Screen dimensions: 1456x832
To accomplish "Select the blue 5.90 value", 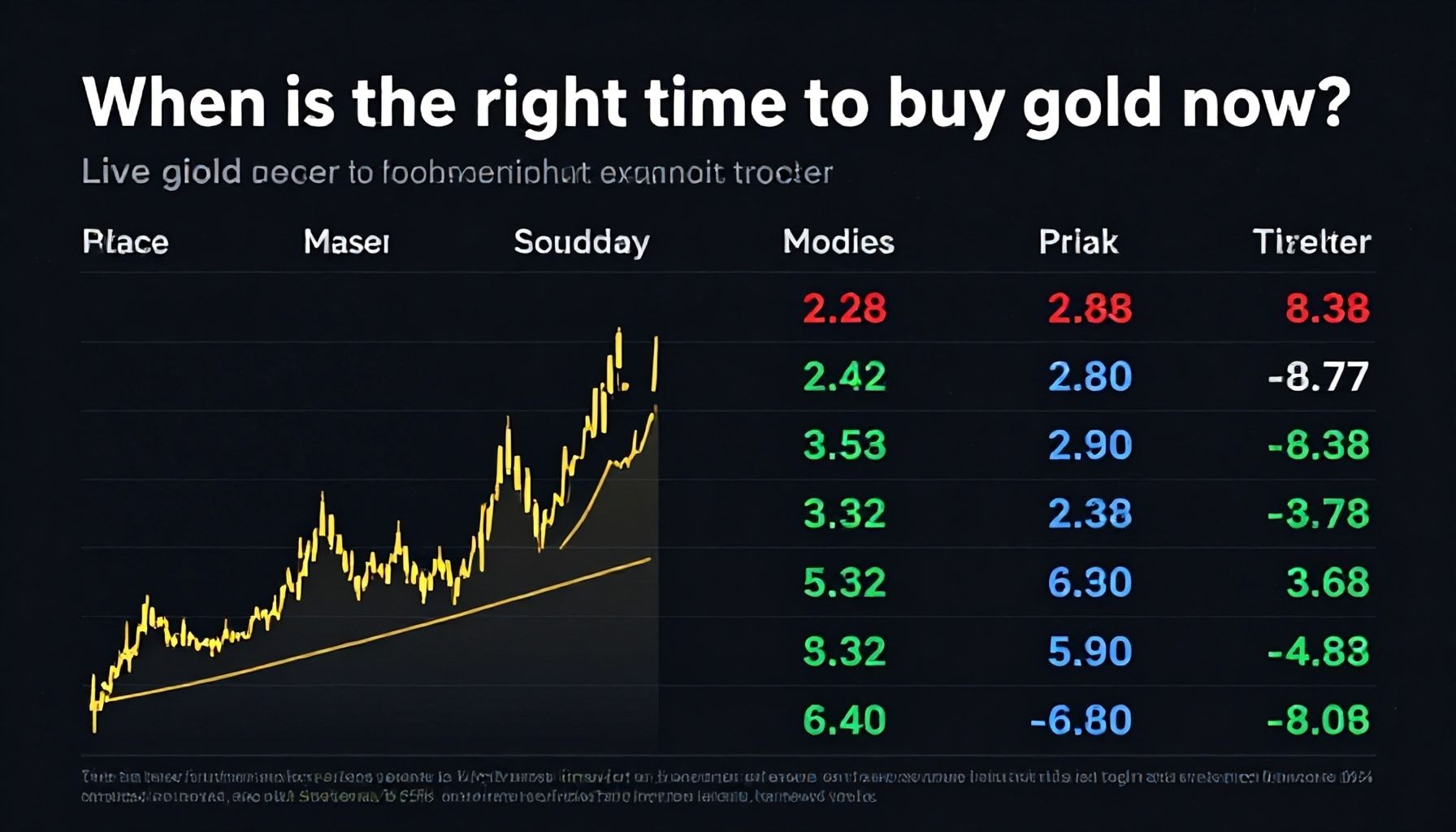I will 1090,652.
